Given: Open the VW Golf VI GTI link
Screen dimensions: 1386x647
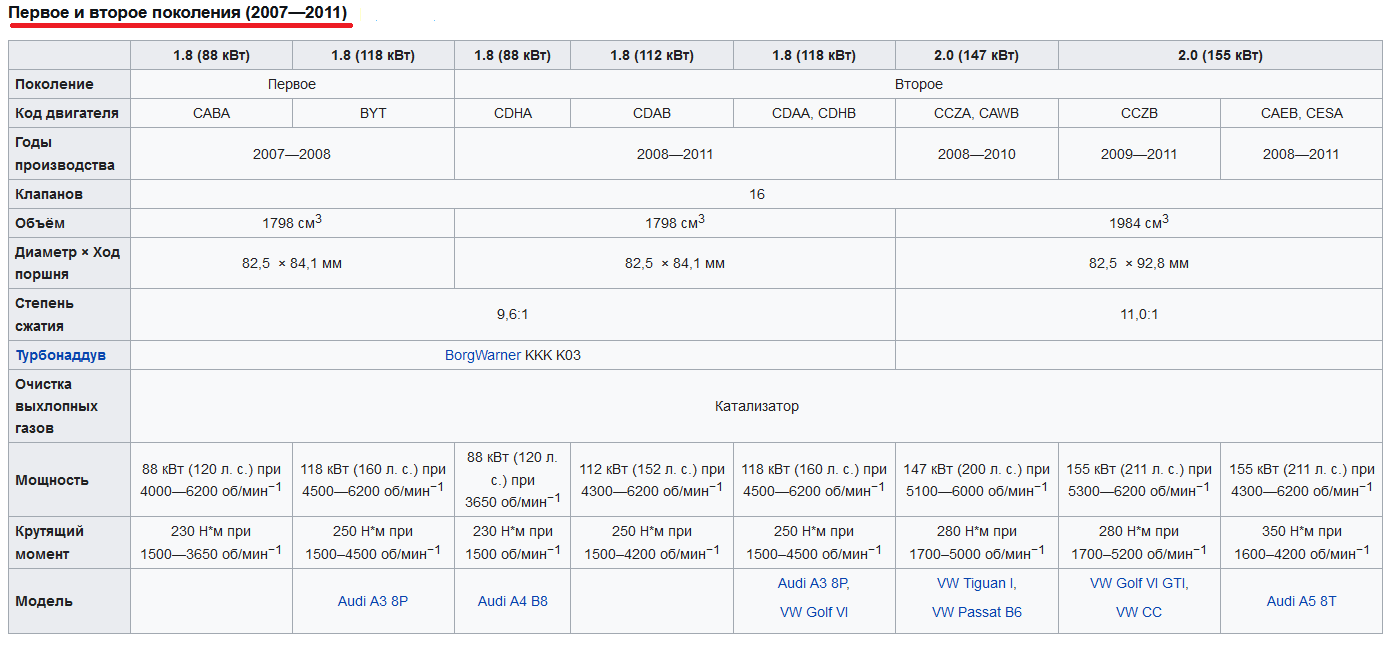Looking at the screenshot, I should [x=1139, y=583].
